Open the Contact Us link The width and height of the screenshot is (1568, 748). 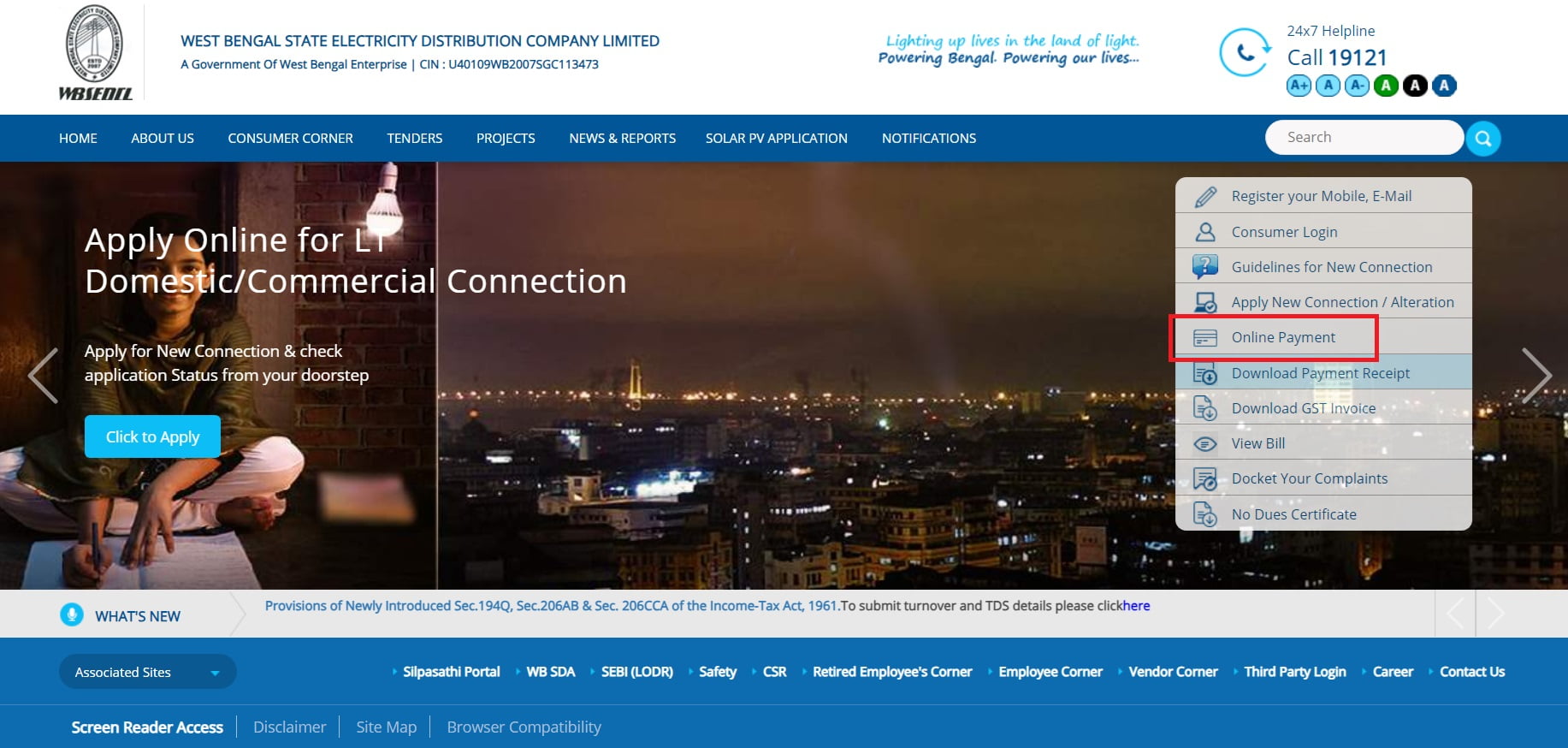coord(1472,672)
